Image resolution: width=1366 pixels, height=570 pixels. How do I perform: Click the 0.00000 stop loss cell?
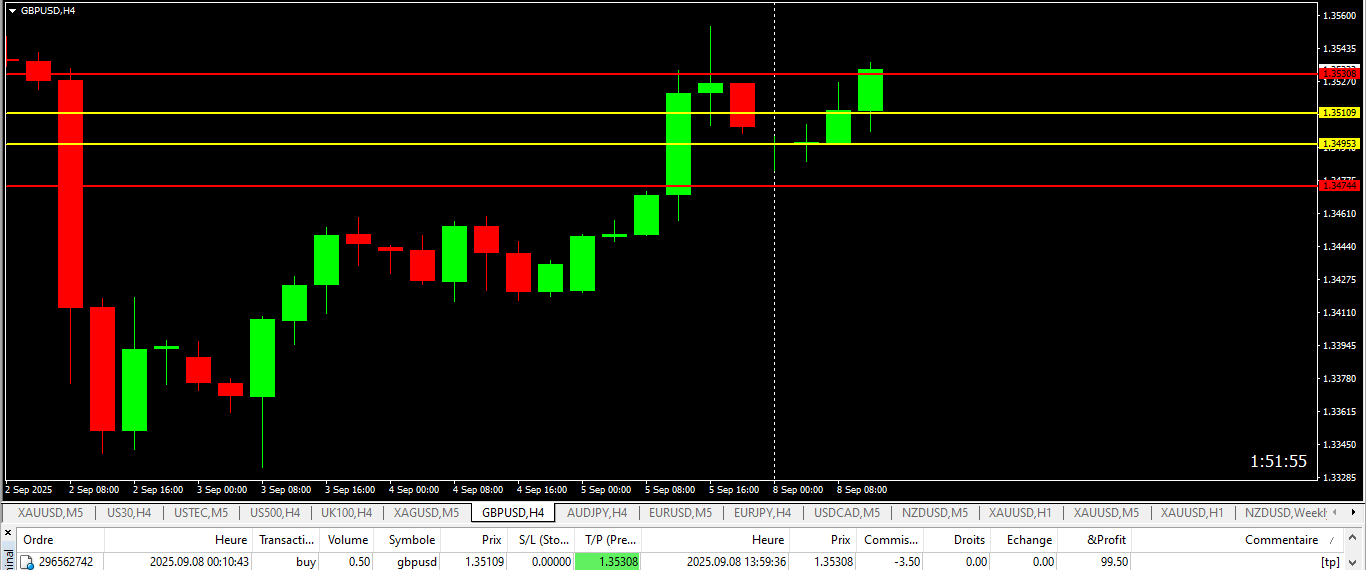pyautogui.click(x=552, y=562)
